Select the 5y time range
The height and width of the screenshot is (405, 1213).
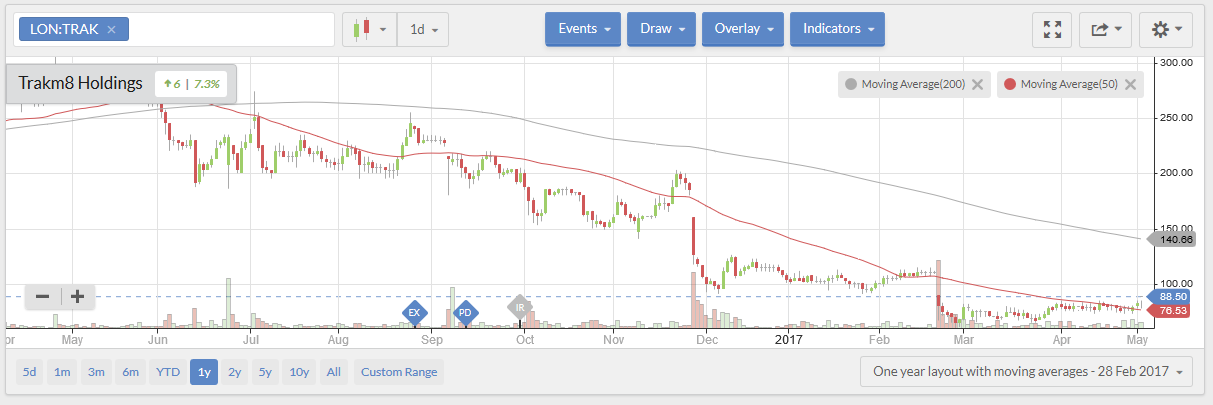pos(265,373)
